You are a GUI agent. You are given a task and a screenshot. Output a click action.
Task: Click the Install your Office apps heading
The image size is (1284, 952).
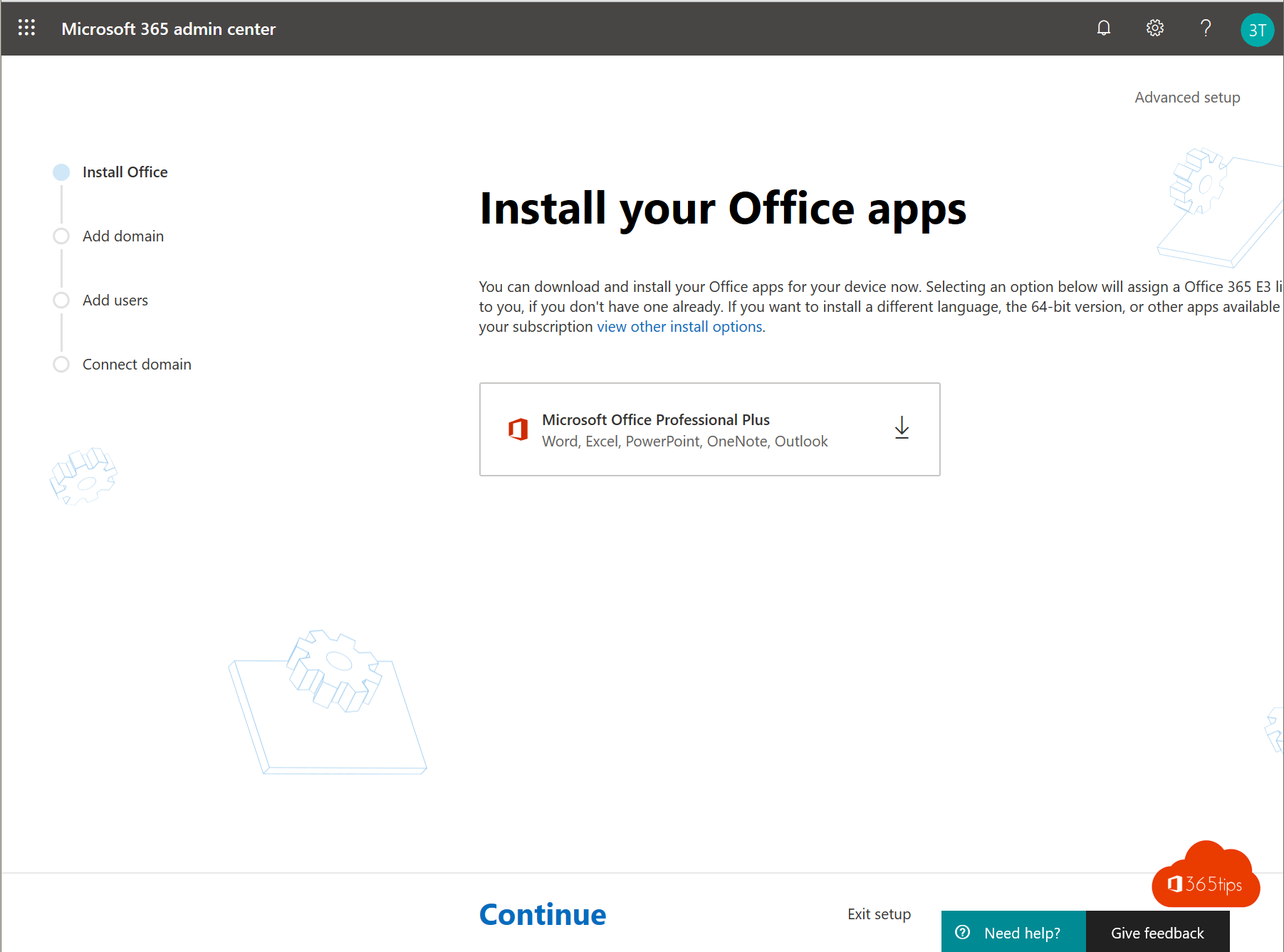click(x=723, y=209)
